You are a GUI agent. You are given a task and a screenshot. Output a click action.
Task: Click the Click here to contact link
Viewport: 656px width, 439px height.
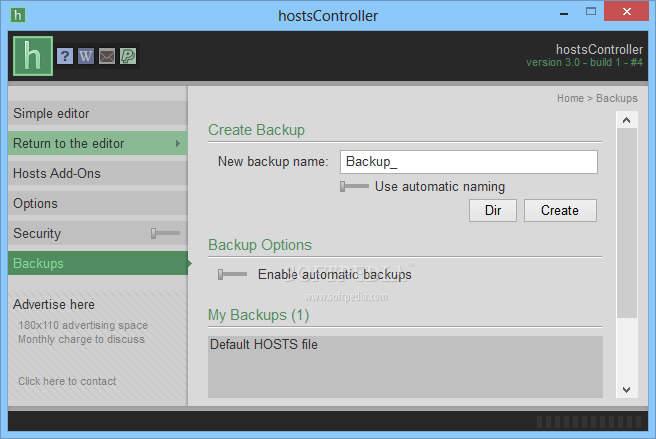[x=67, y=381]
